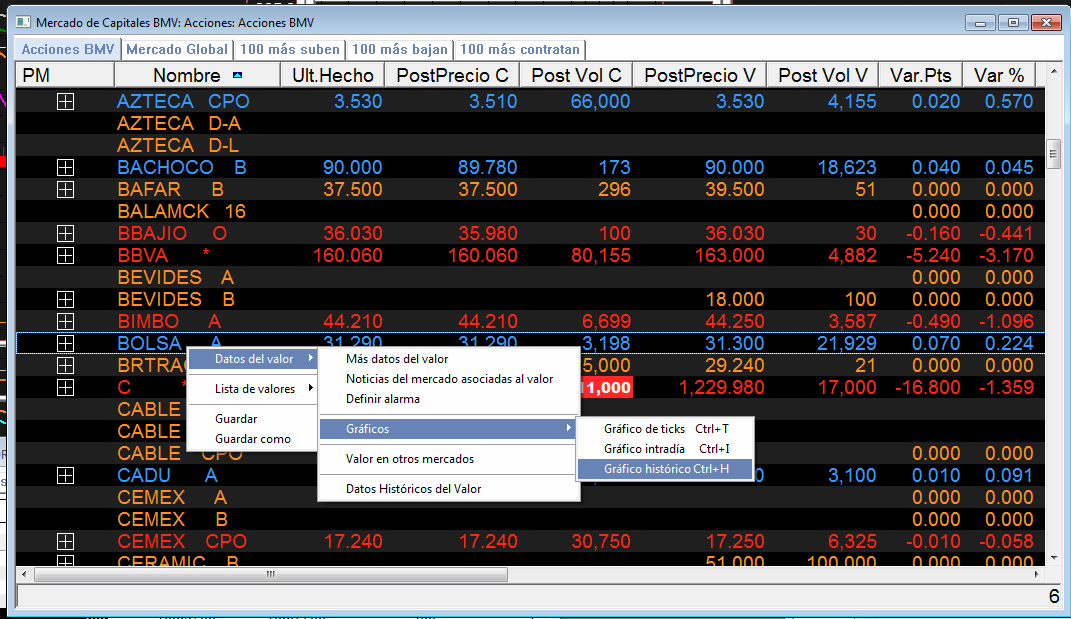Click the PostPrecio V column header
Screen dimensions: 1071x619
700,75
